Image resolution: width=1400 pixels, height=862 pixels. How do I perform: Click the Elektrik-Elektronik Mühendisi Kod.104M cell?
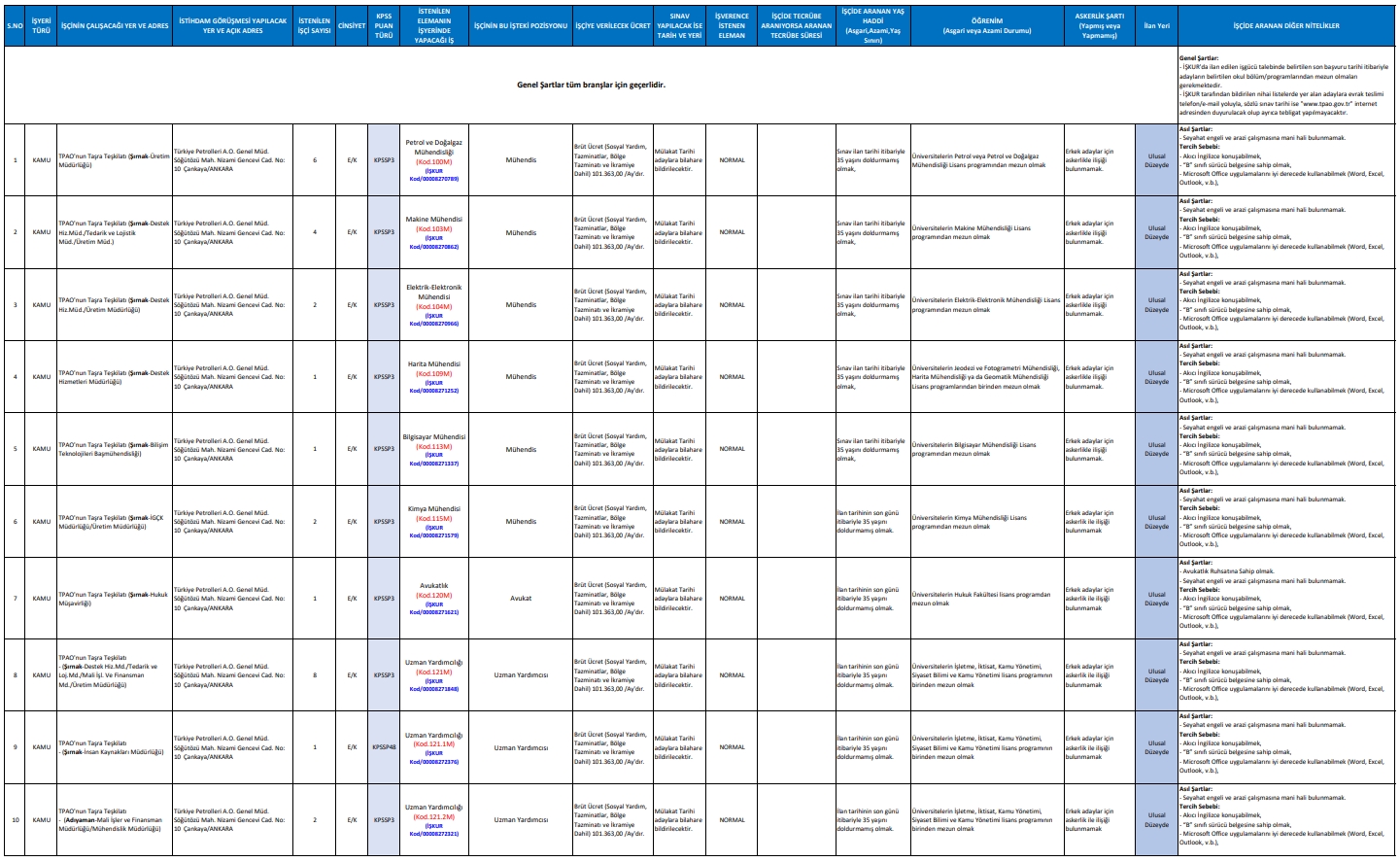click(433, 296)
